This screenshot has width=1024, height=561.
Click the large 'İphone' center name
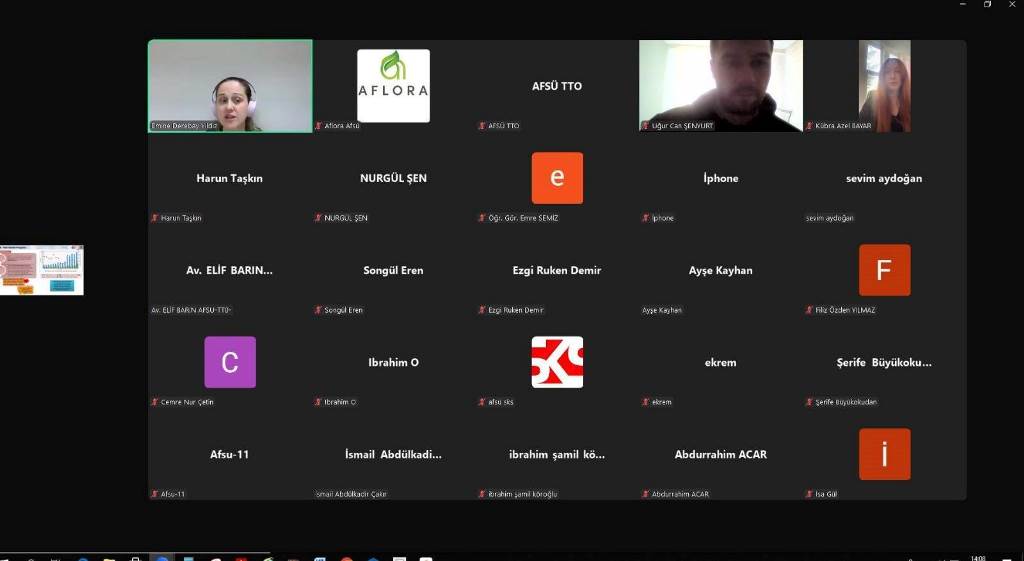pos(721,178)
